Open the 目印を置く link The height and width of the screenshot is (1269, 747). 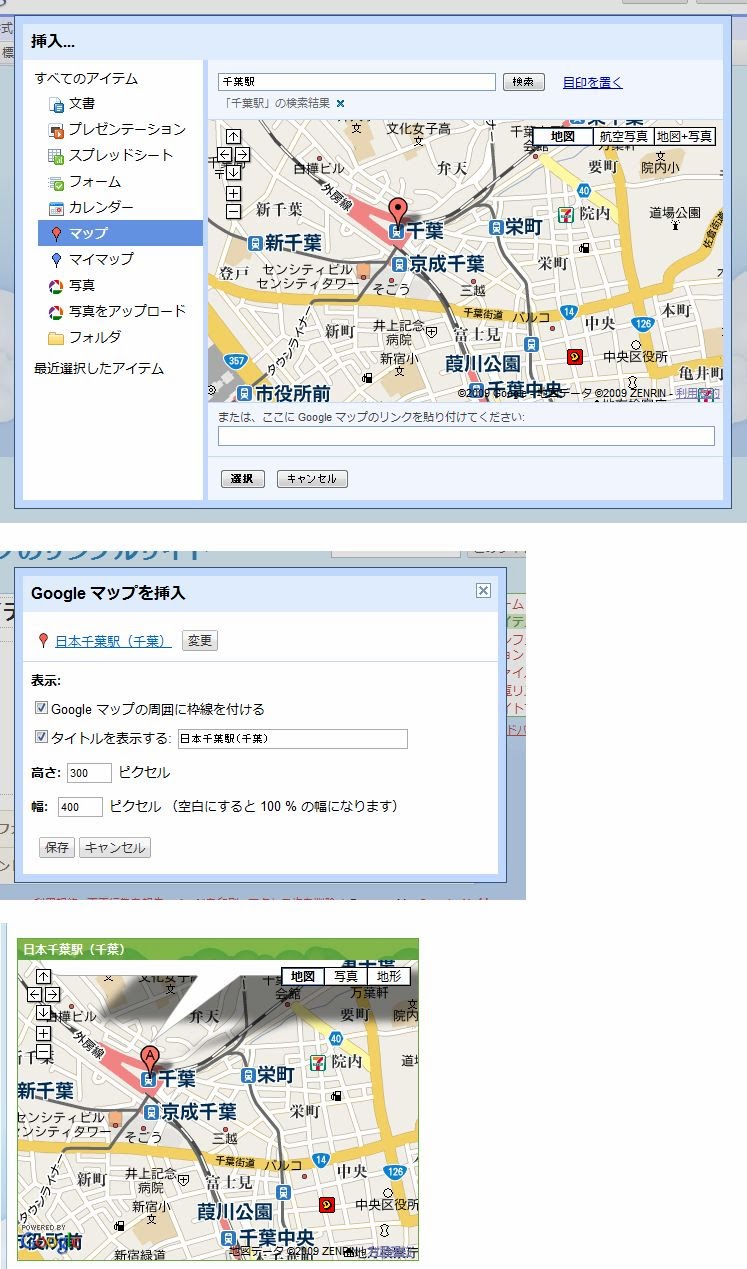click(x=592, y=82)
